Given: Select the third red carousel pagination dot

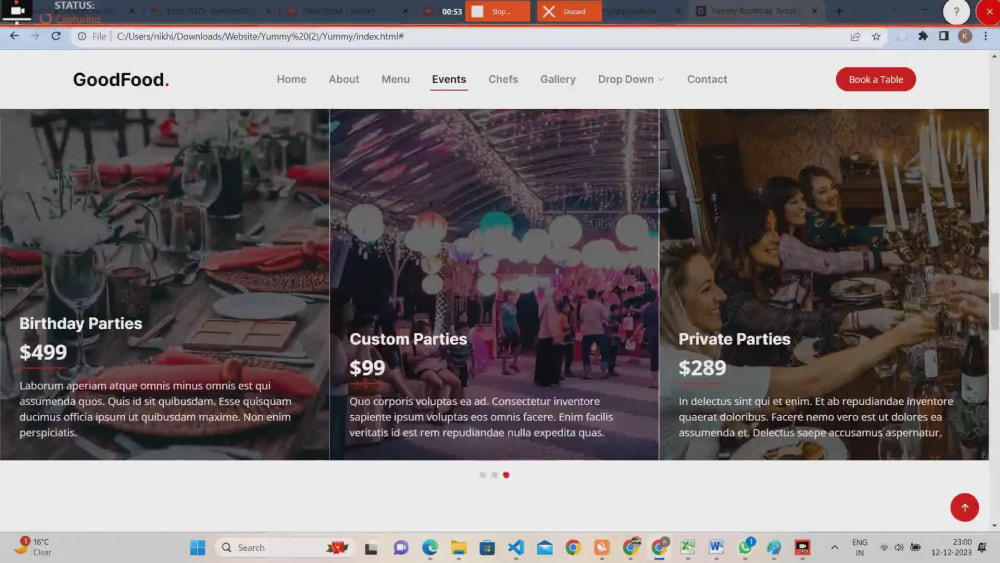Looking at the screenshot, I should [x=506, y=475].
